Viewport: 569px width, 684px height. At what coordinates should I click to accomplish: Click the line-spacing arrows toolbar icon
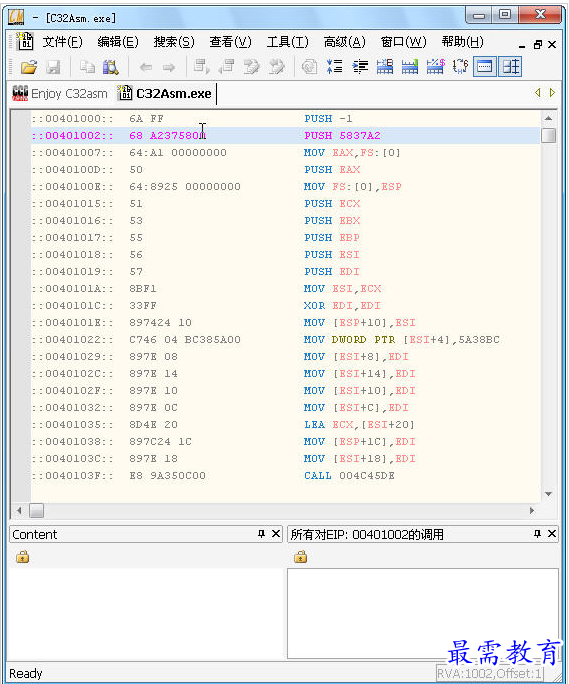coord(335,67)
